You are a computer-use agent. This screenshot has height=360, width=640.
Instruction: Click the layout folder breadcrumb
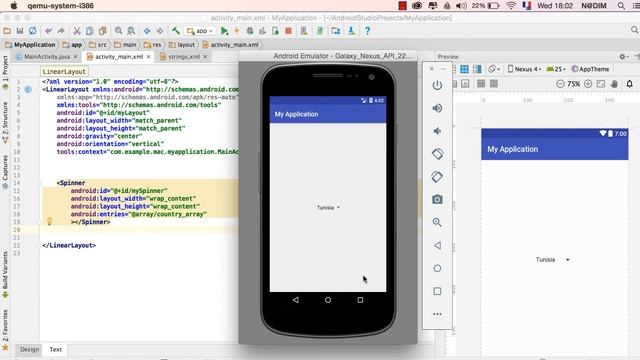[182, 44]
